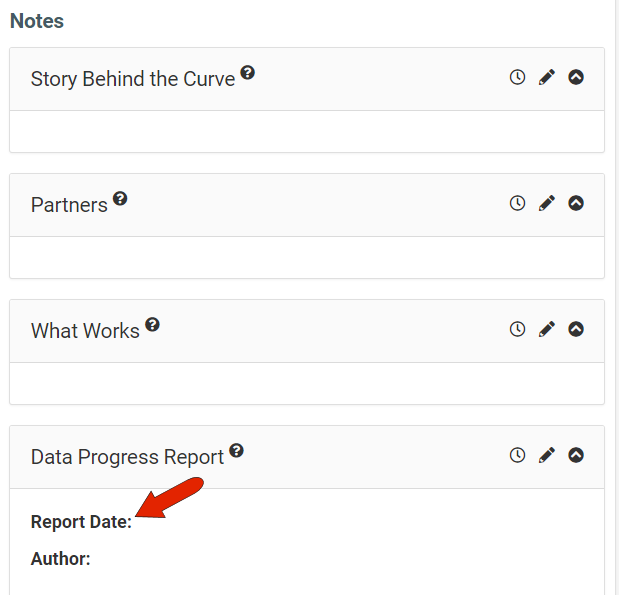The image size is (619, 595).
Task: Open help for Data Progress Report
Action: point(236,450)
